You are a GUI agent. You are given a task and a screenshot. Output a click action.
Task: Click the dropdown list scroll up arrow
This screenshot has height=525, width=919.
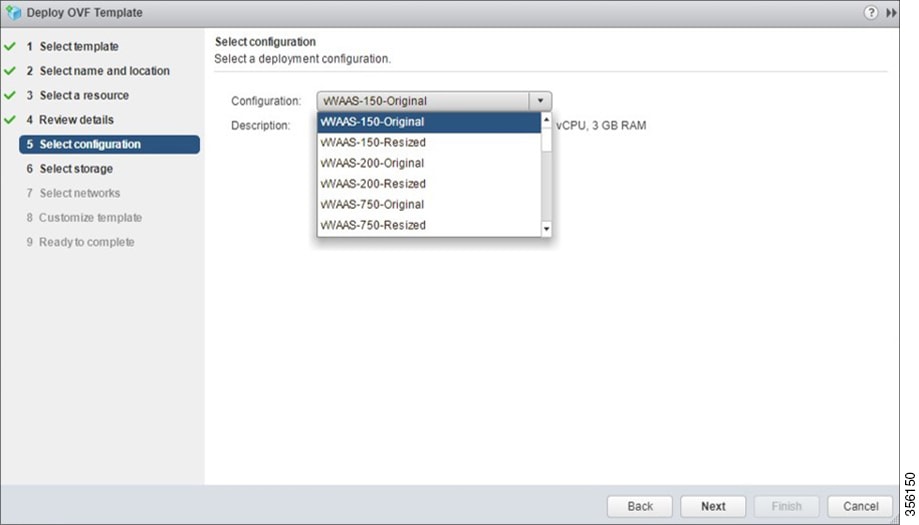(x=546, y=119)
